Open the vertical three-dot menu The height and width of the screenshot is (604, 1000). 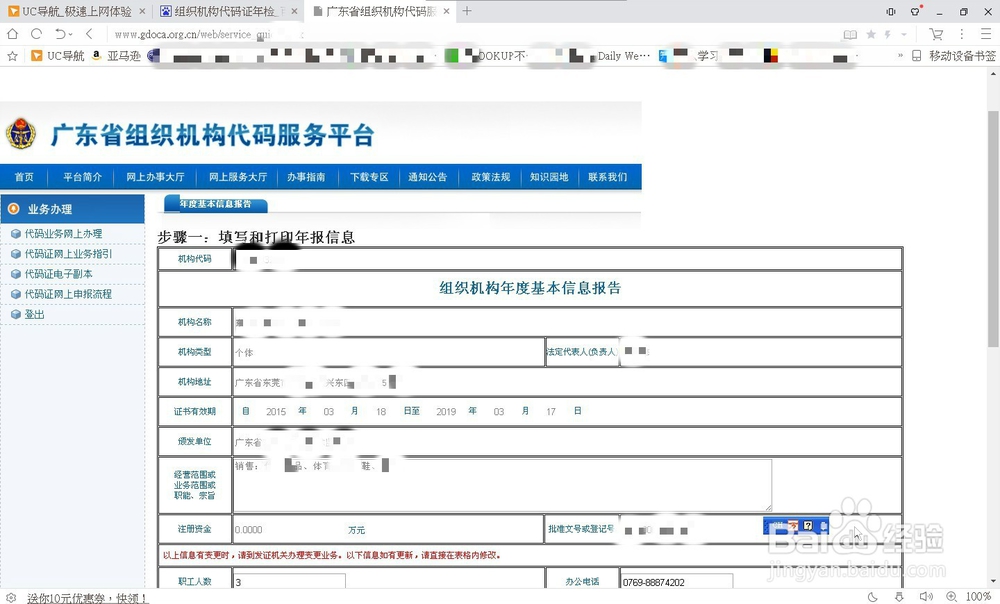[x=962, y=34]
